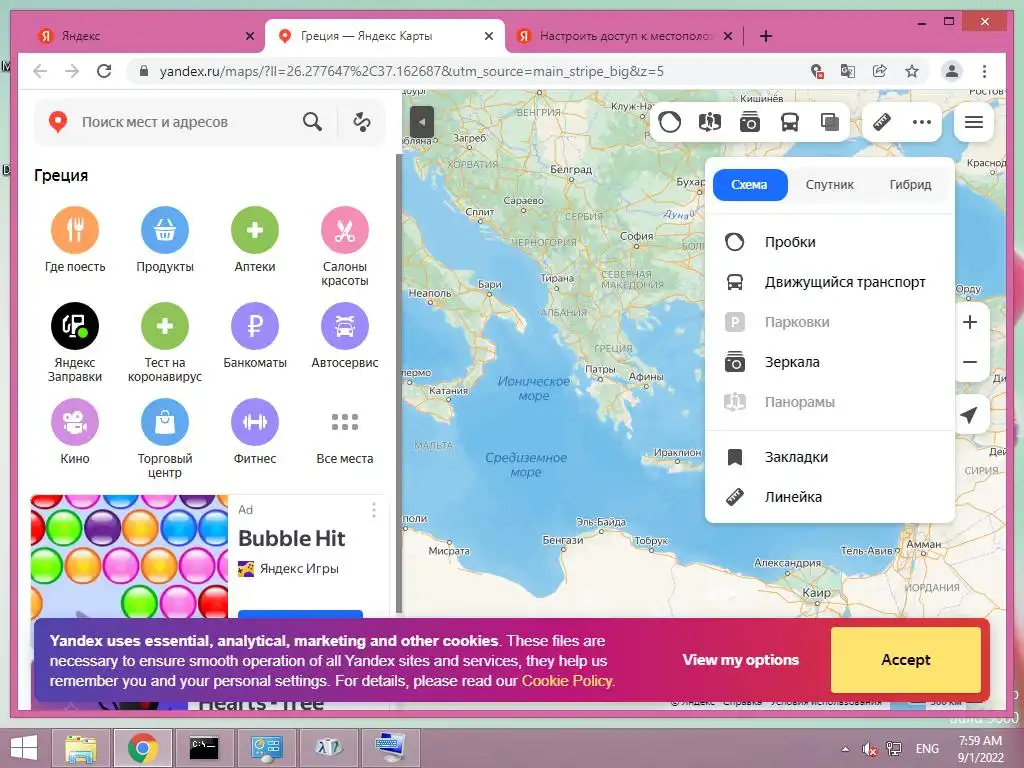
Task: Click the moving transport bus toolbar icon
Action: (790, 121)
